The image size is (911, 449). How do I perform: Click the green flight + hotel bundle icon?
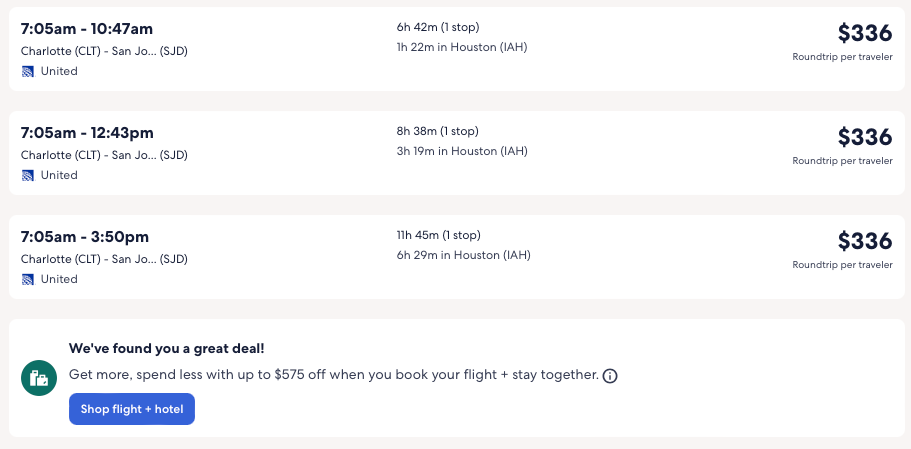tap(40, 378)
